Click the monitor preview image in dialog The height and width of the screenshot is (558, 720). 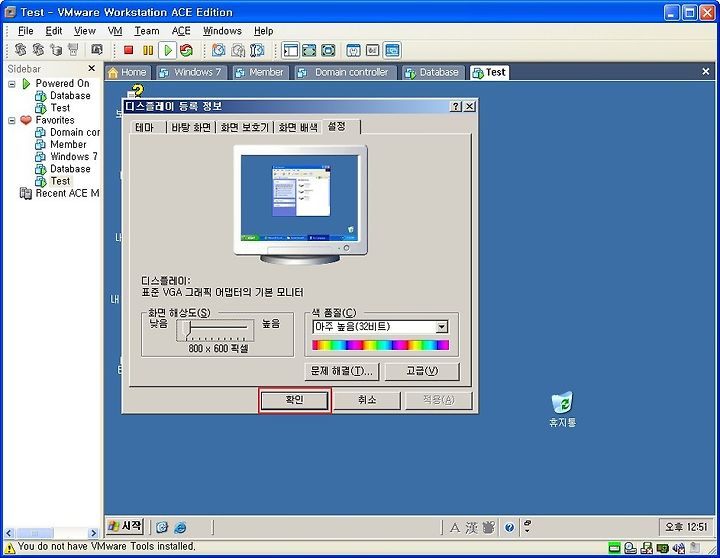[x=300, y=205]
